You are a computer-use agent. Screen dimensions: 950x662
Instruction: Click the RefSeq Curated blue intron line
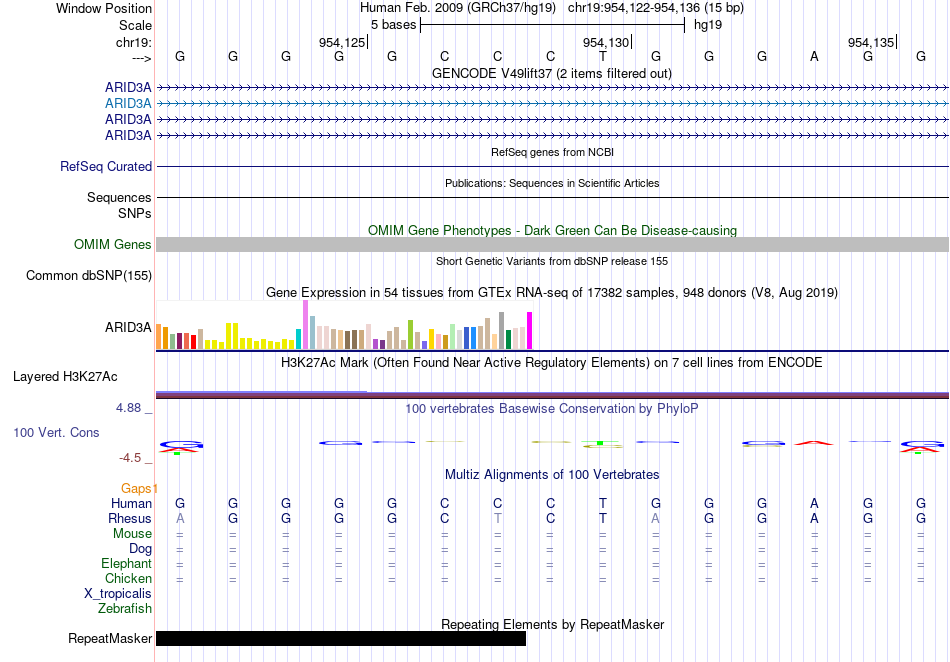pos(552,166)
